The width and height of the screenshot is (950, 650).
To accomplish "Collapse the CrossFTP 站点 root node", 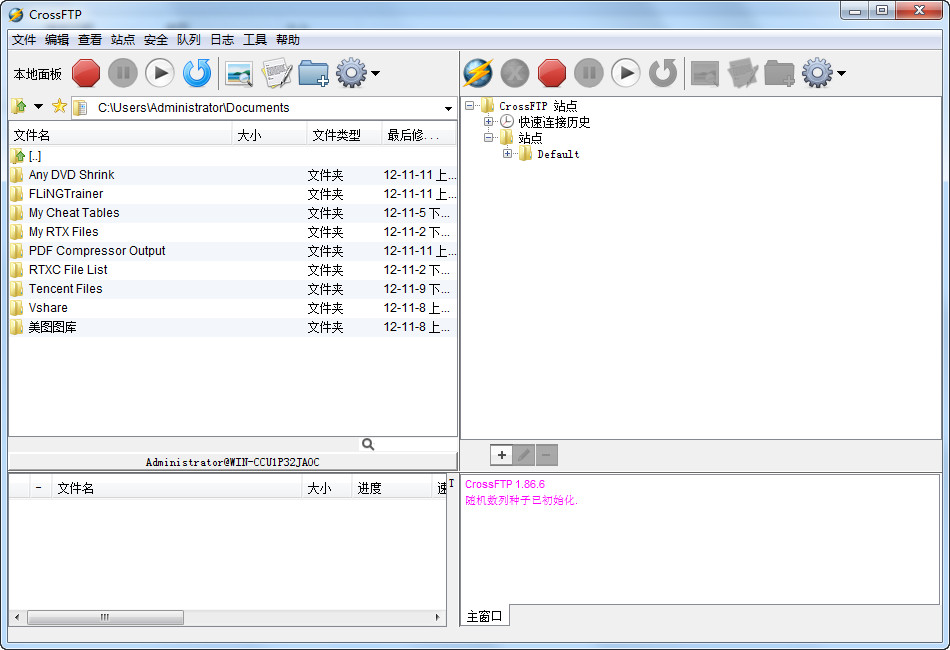I will tap(470, 105).
